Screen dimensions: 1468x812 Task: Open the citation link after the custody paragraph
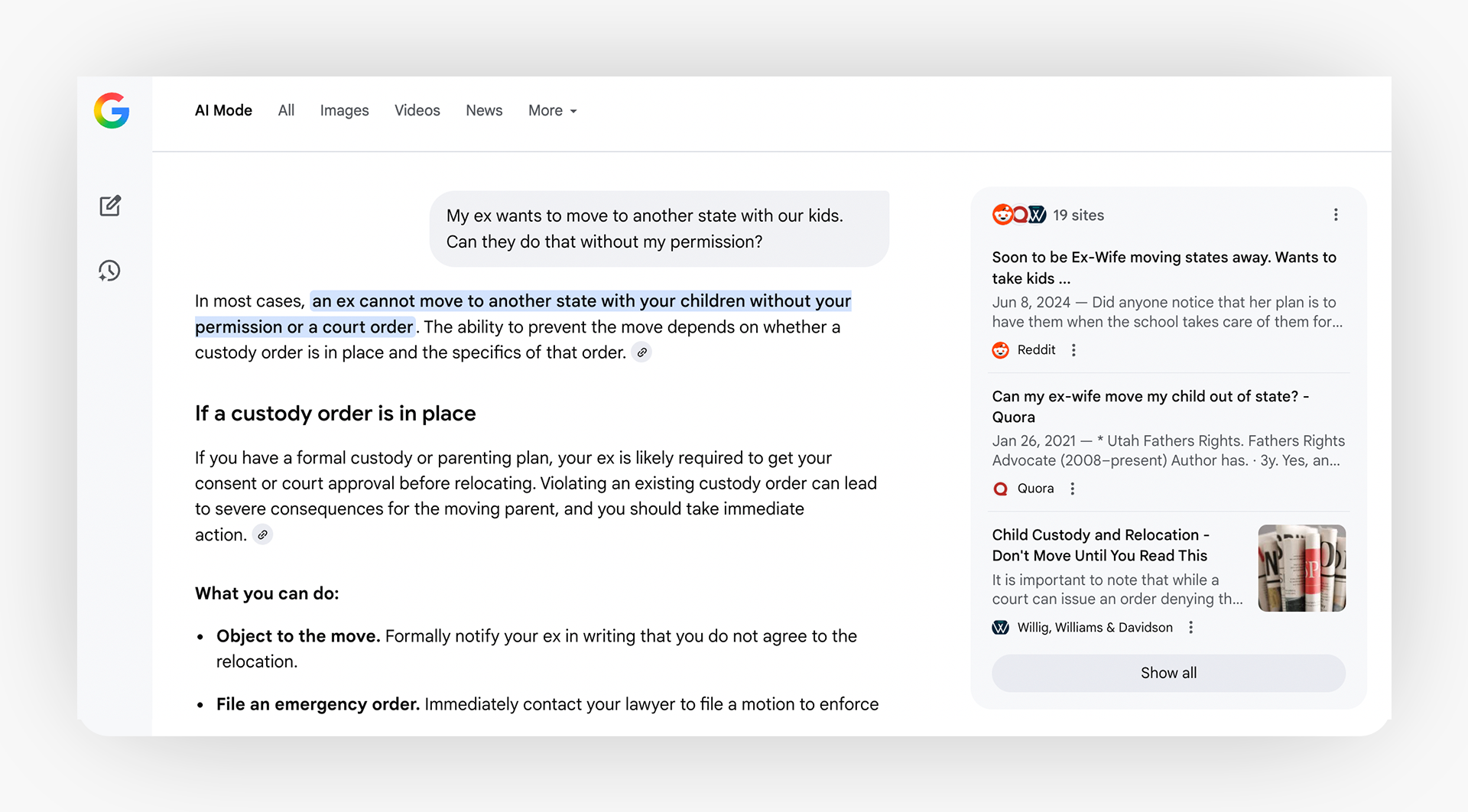(262, 534)
